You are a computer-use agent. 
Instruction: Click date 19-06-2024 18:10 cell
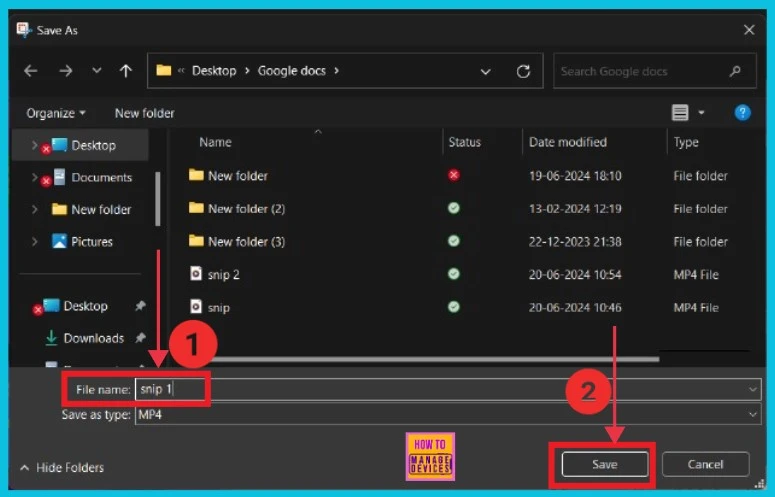point(575,176)
